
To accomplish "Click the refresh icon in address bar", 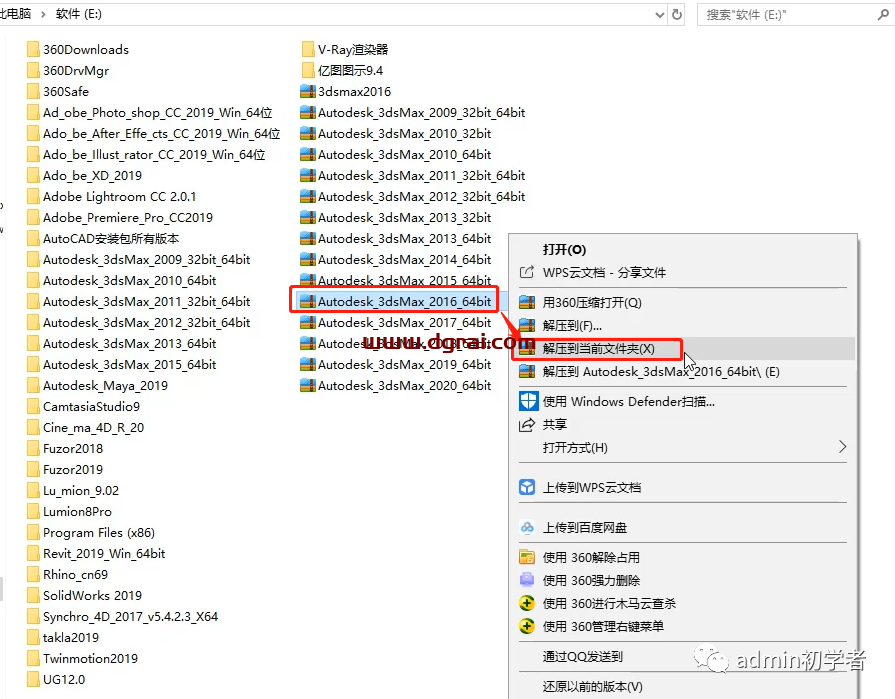I will coord(677,14).
